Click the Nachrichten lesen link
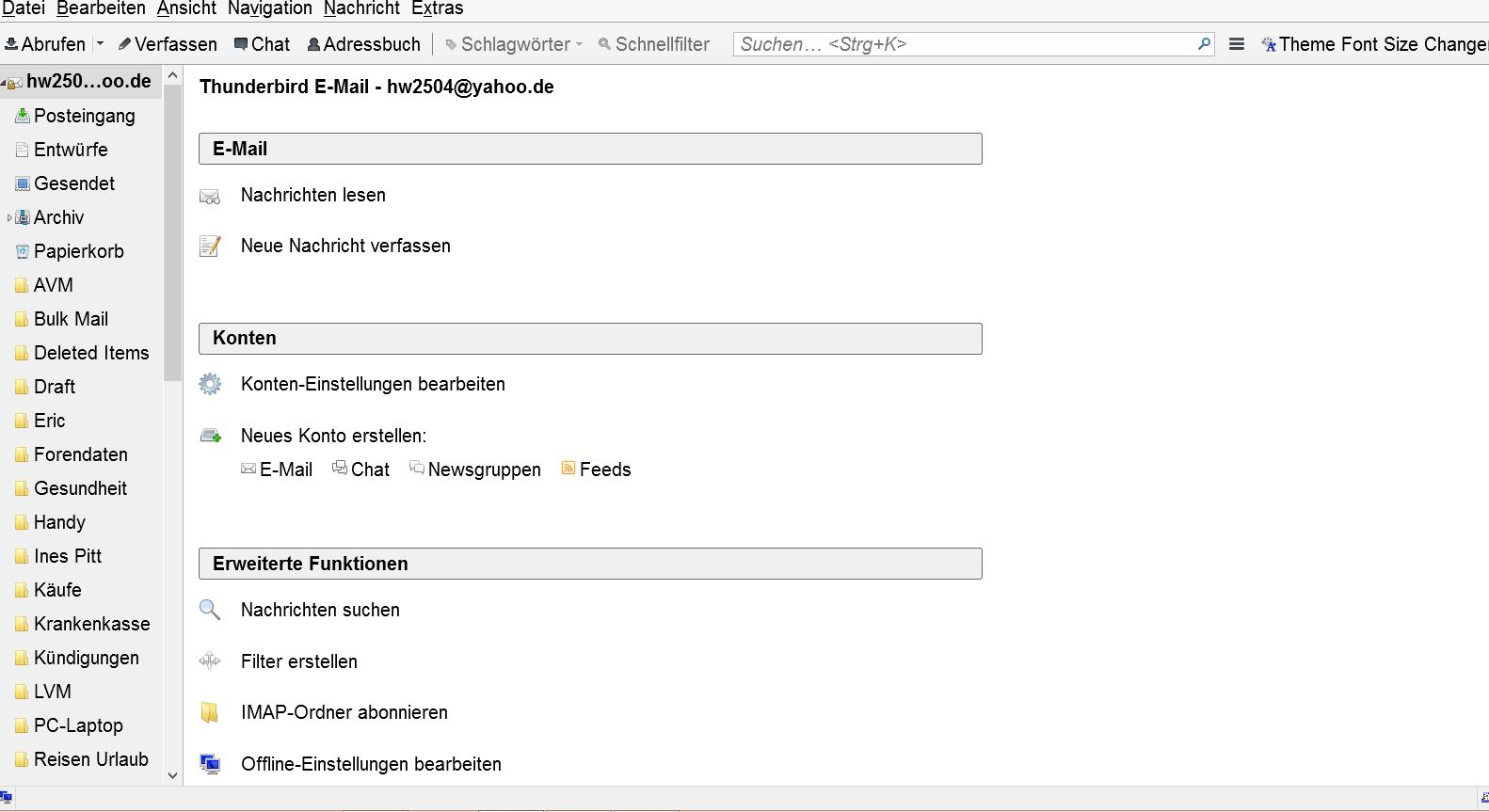Image resolution: width=1489 pixels, height=812 pixels. tap(313, 195)
